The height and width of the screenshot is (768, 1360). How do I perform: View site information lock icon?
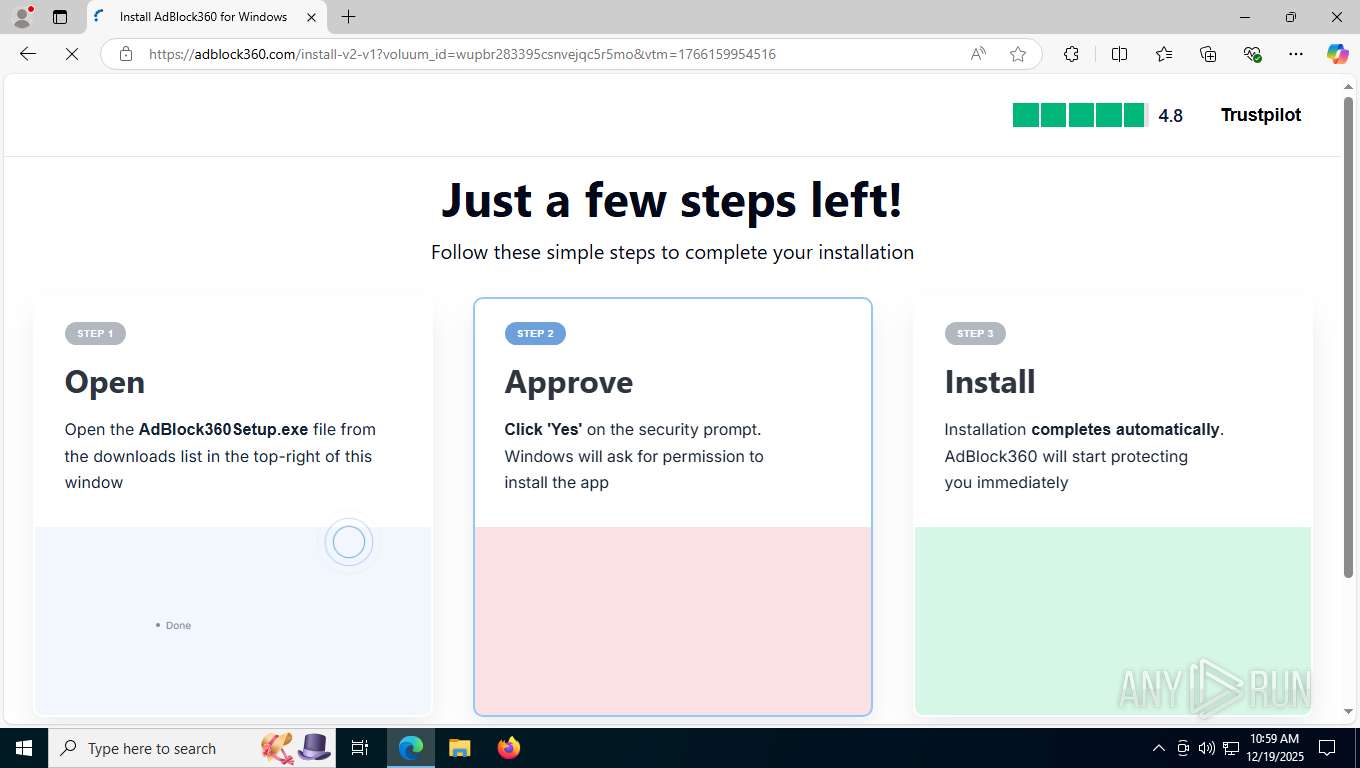(x=126, y=54)
